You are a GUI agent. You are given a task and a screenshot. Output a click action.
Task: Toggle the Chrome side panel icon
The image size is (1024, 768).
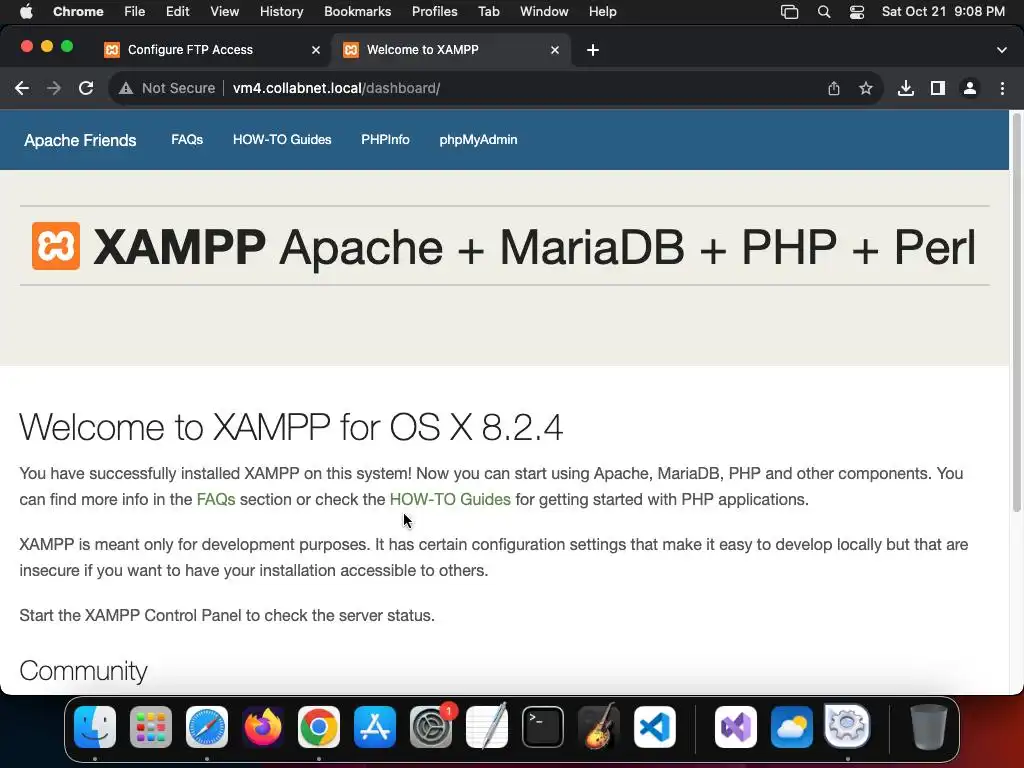pos(938,88)
